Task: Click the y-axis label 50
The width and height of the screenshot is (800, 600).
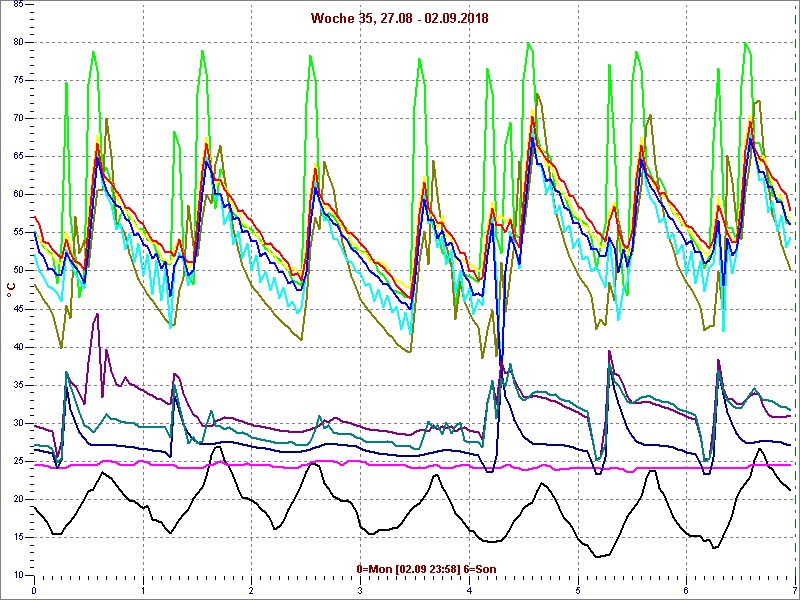Action: click(x=18, y=271)
